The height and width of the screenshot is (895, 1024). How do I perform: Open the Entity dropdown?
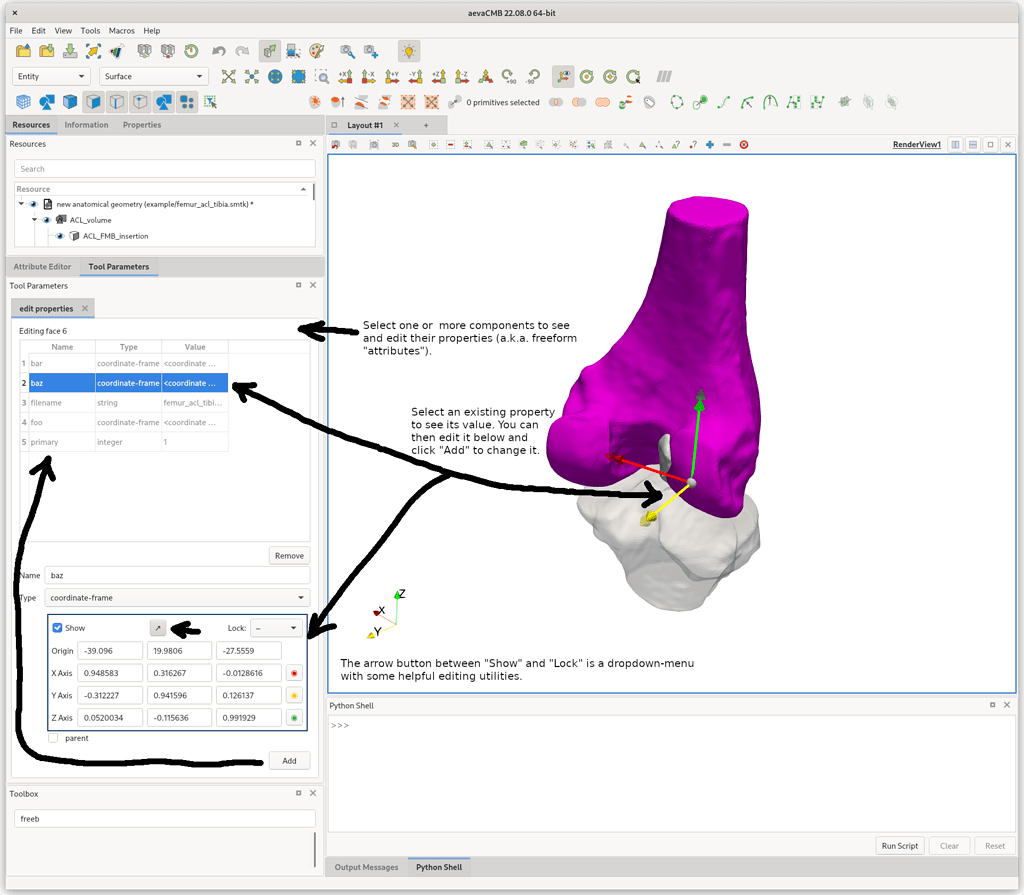point(50,76)
